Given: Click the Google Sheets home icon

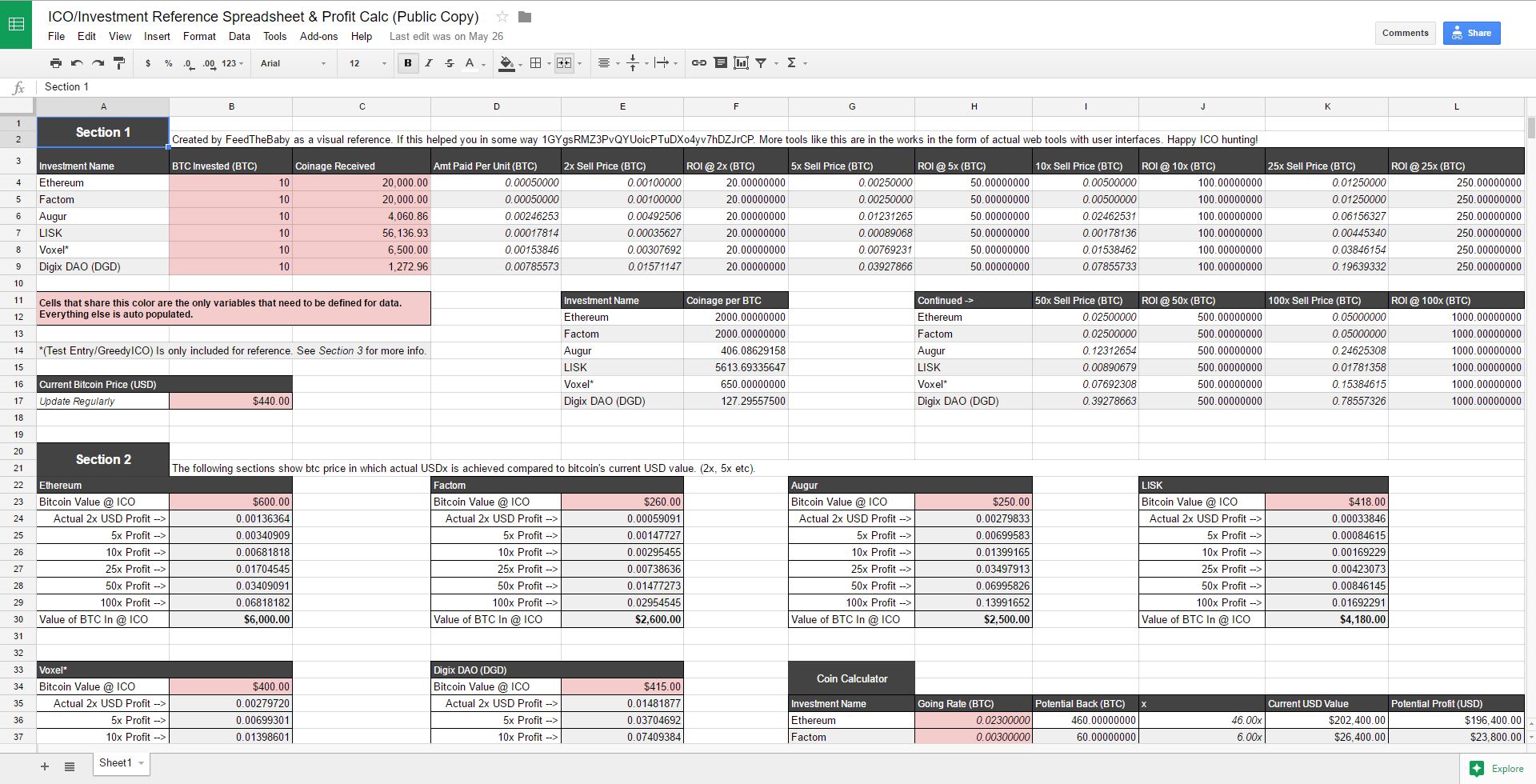Looking at the screenshot, I should (16, 24).
